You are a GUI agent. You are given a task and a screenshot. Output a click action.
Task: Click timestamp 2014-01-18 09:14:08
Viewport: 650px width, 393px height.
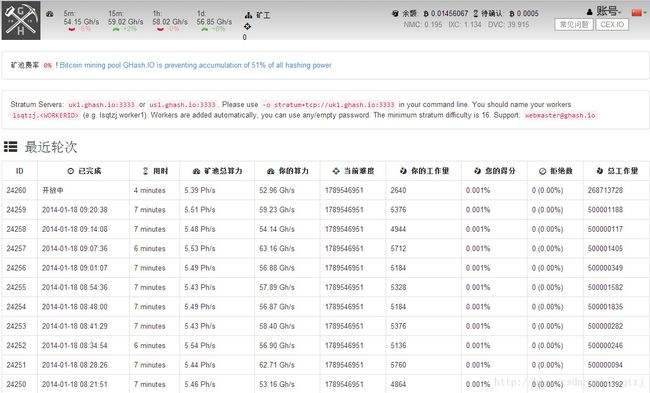click(75, 229)
